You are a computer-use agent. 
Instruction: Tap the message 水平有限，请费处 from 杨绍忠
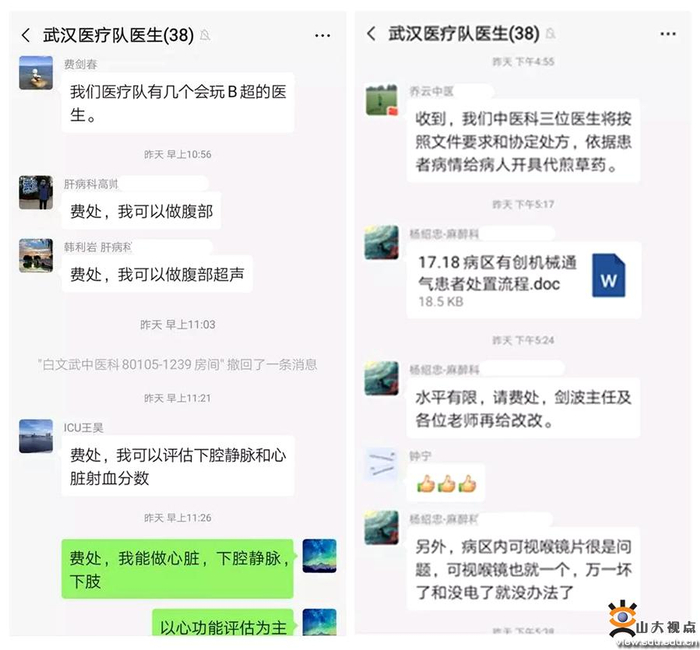tap(523, 408)
